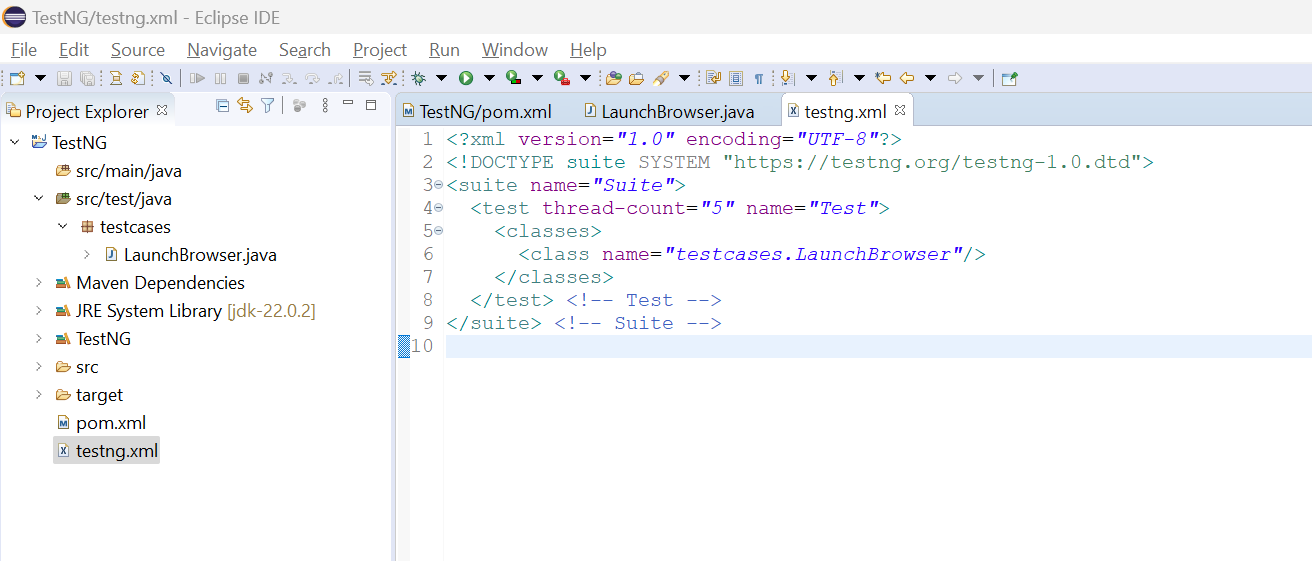Open the External Tools dropdown arrow

585,78
